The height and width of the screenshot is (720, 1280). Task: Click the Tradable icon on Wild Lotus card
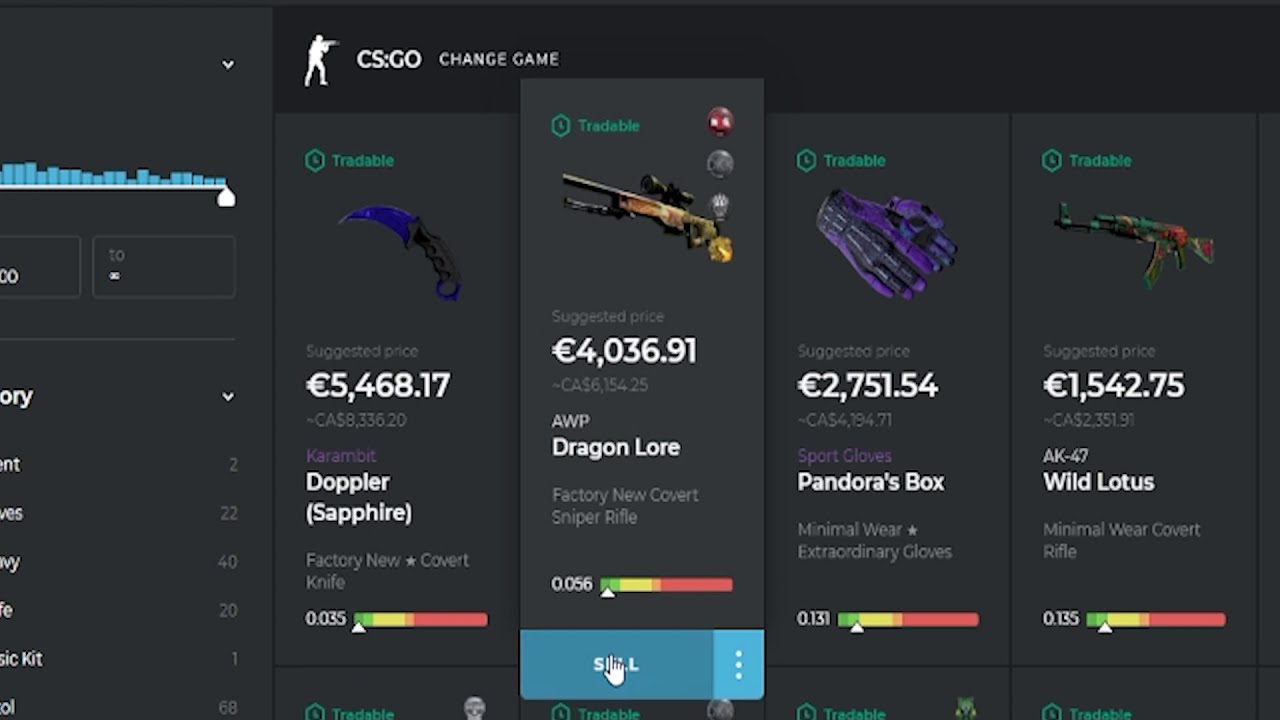(1052, 160)
